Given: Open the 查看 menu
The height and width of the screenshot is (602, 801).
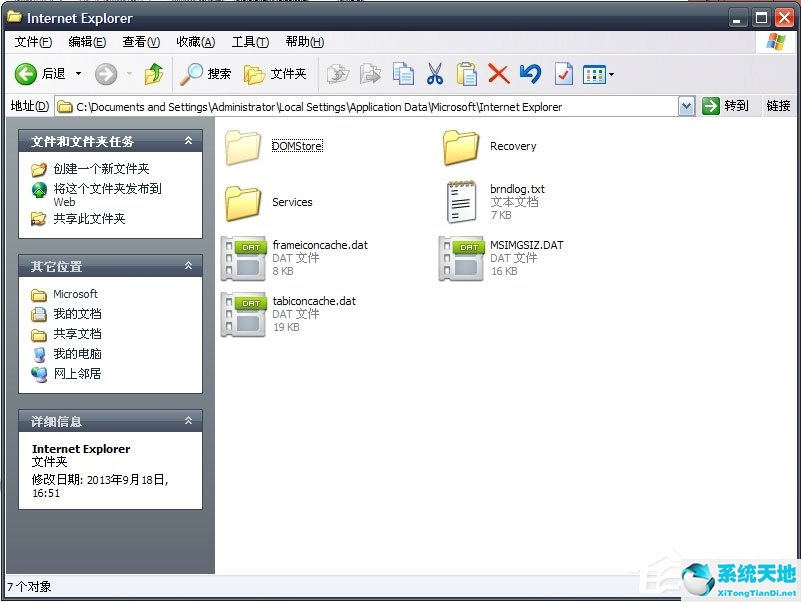Looking at the screenshot, I should coord(139,41).
